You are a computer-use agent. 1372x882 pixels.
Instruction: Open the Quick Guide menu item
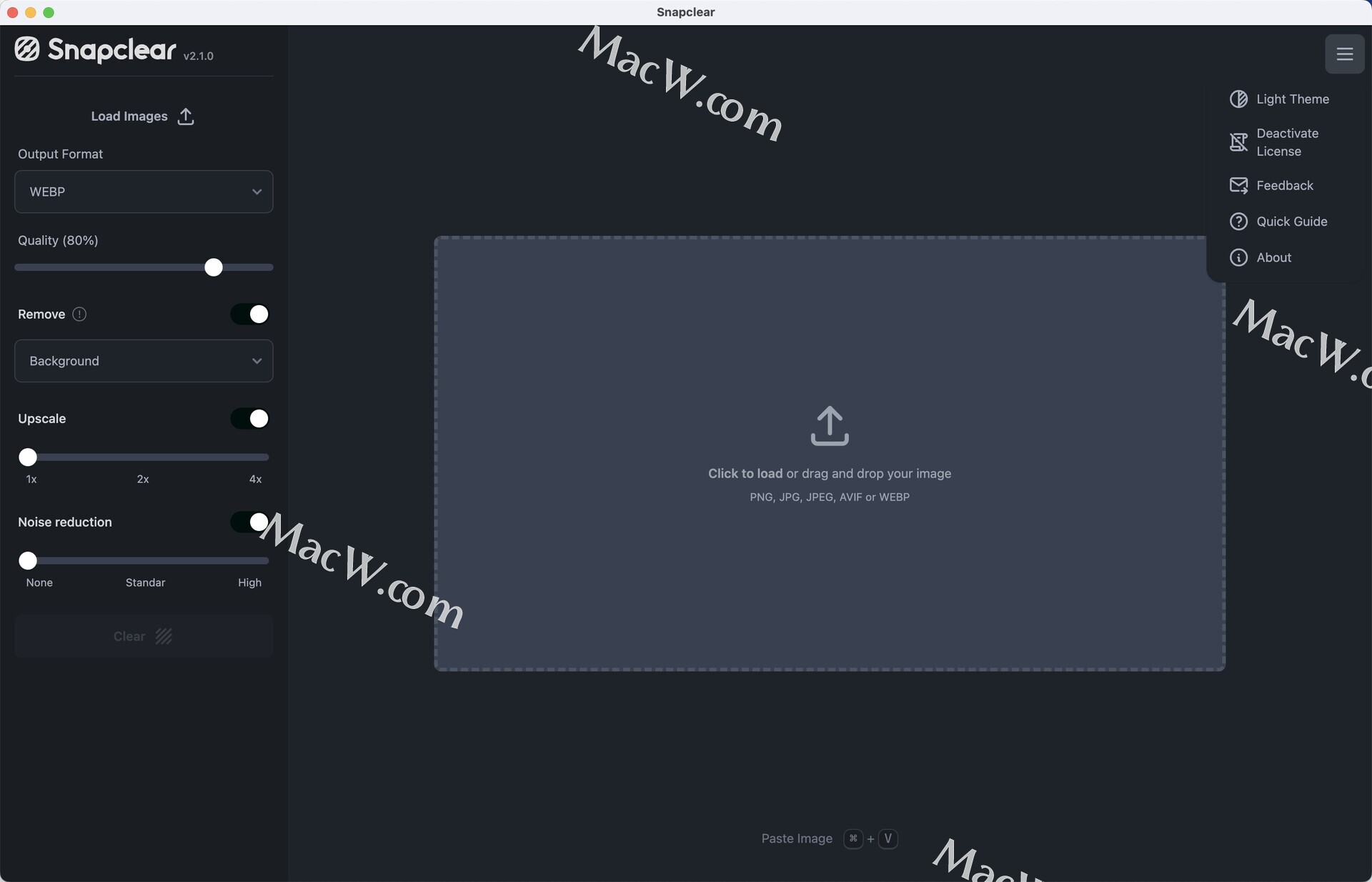click(1291, 222)
